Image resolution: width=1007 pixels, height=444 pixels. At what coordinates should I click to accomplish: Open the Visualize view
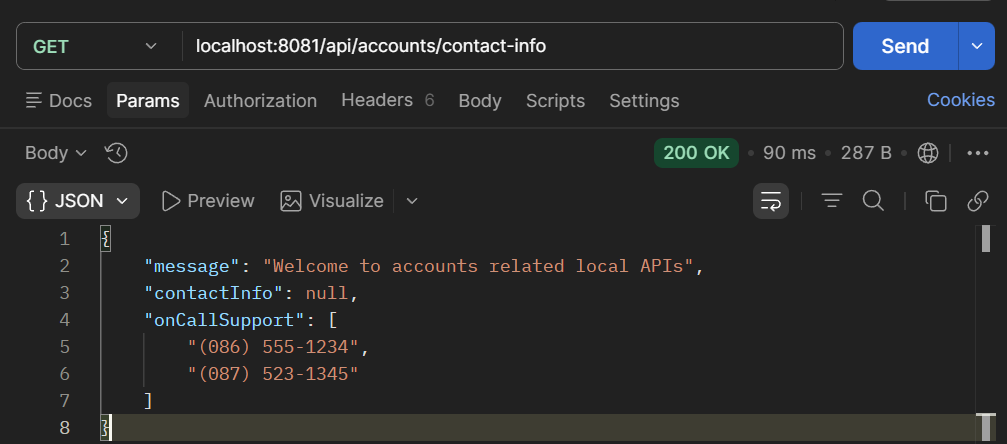pos(332,201)
